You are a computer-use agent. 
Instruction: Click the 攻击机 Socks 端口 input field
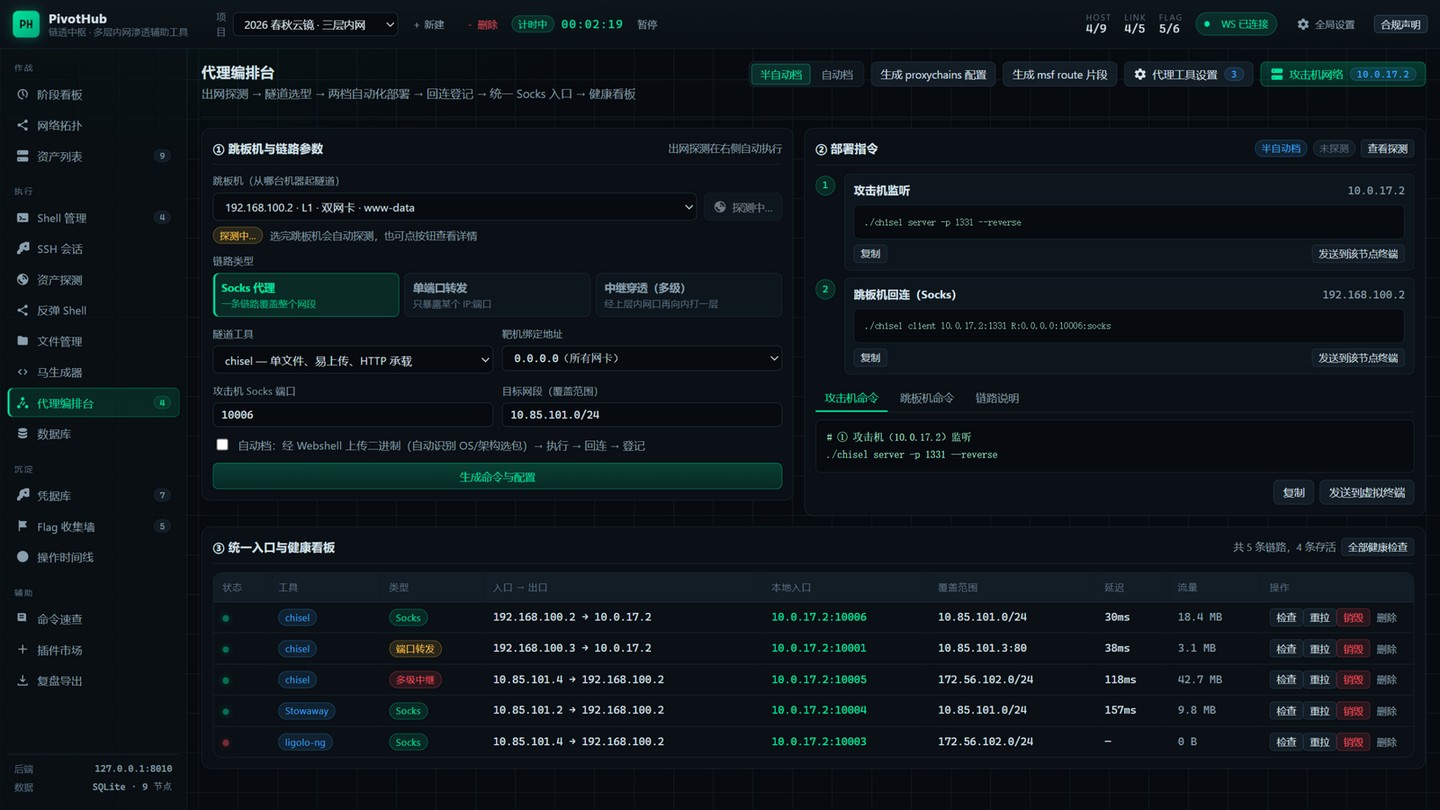click(x=353, y=414)
